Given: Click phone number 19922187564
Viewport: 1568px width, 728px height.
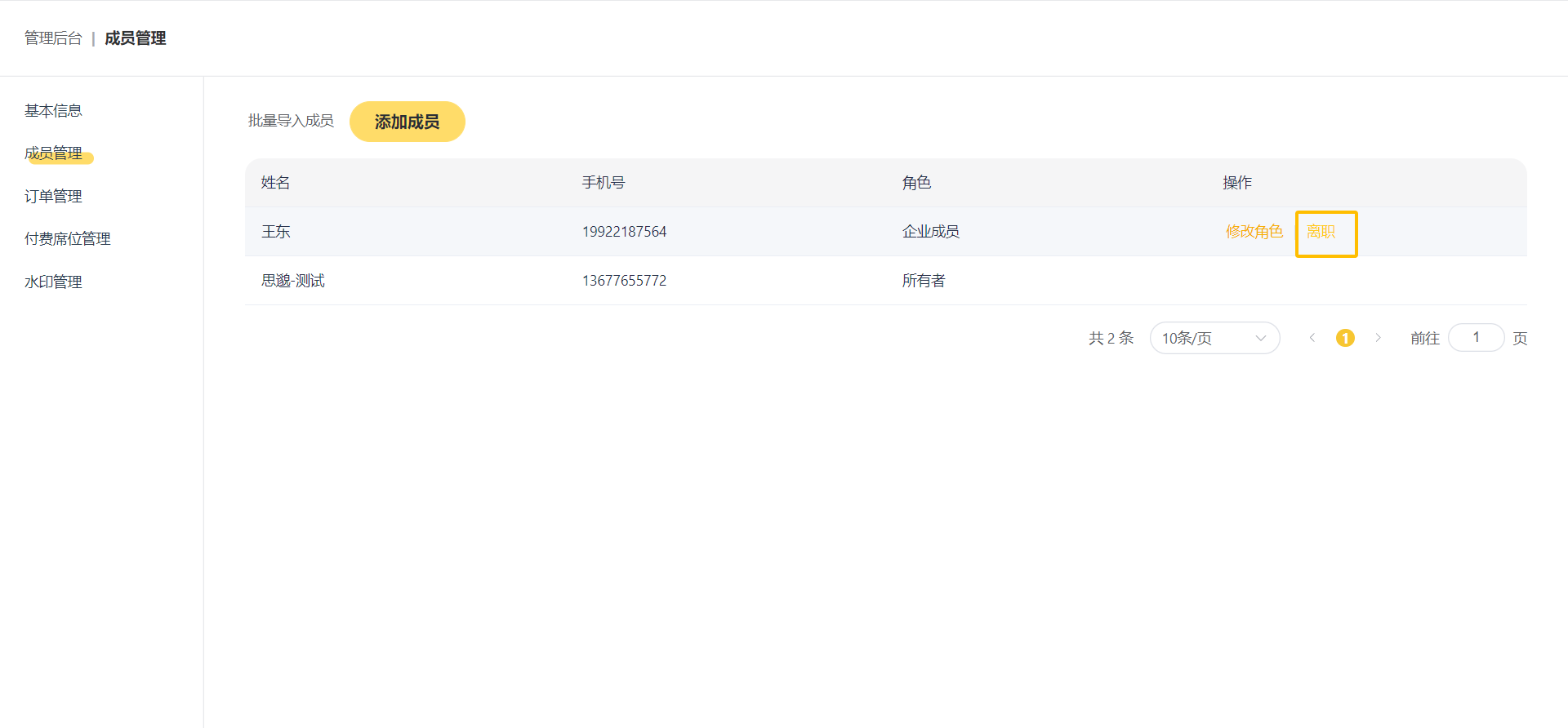Looking at the screenshot, I should (624, 232).
